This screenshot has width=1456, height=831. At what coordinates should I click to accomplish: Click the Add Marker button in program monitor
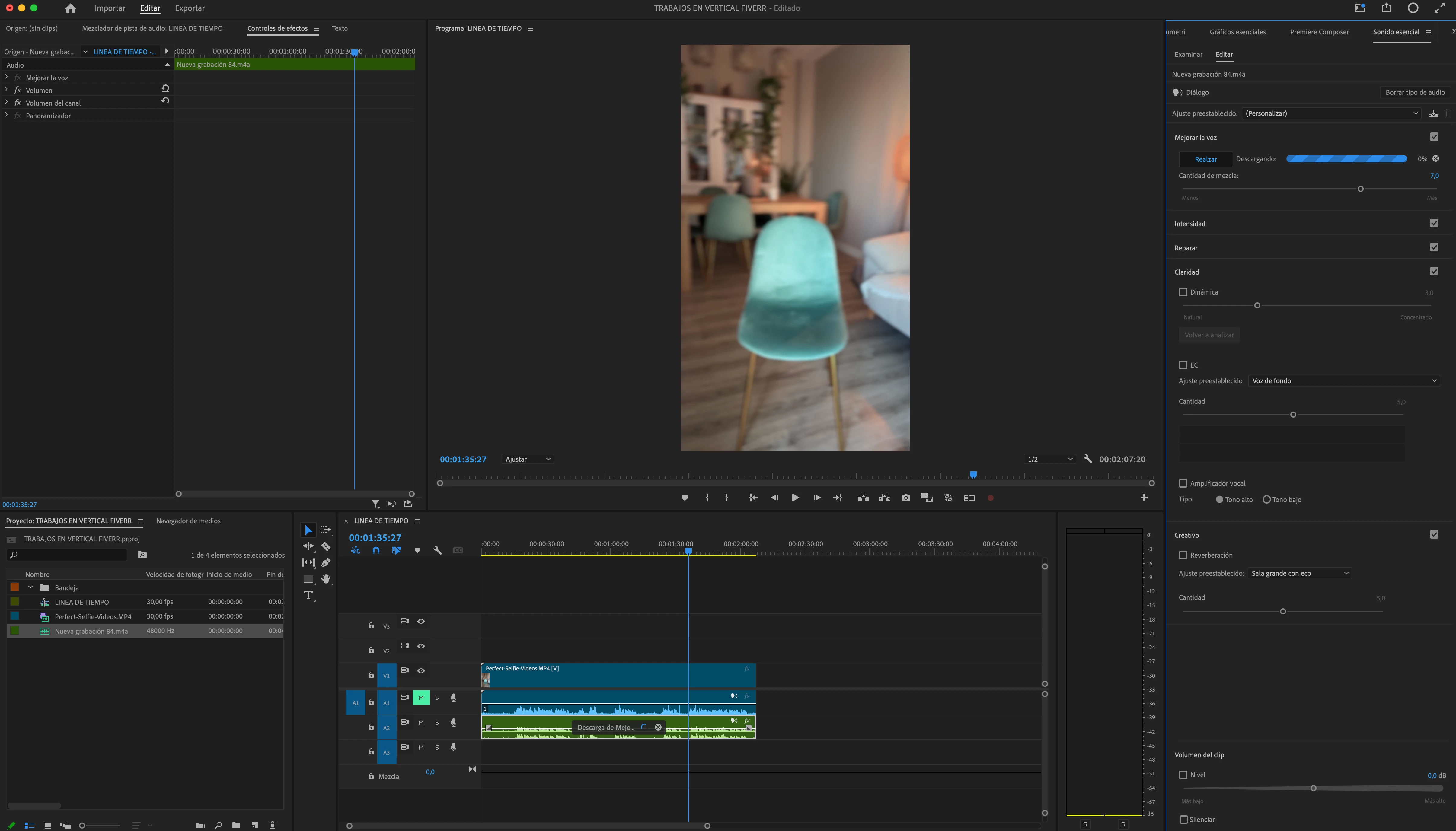(x=684, y=498)
